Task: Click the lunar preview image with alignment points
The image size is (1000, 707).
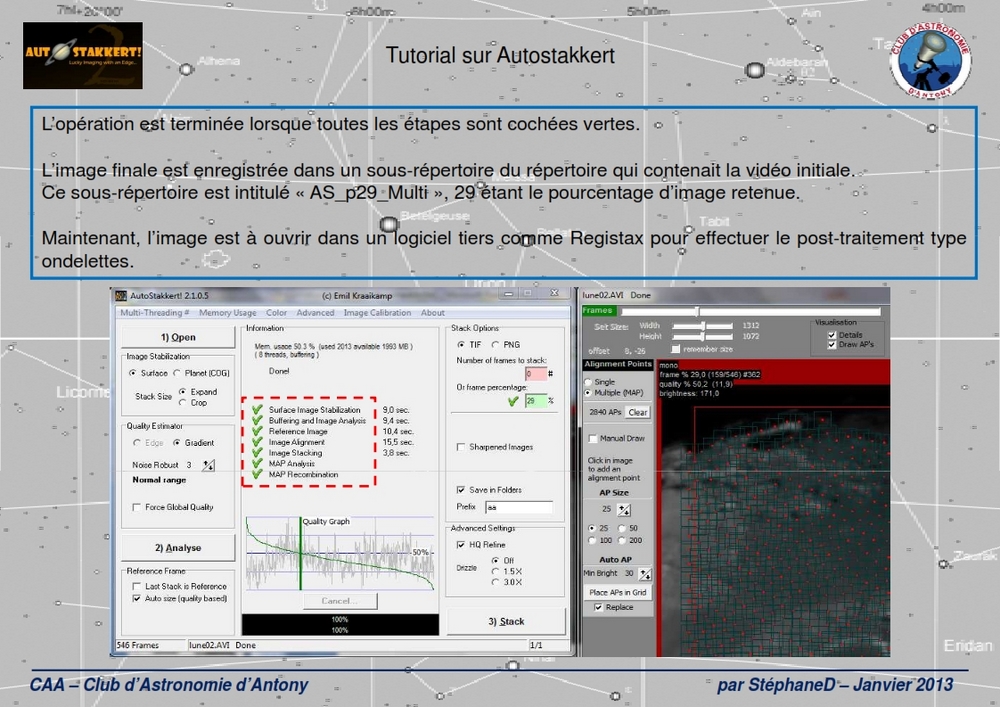Action: 774,507
